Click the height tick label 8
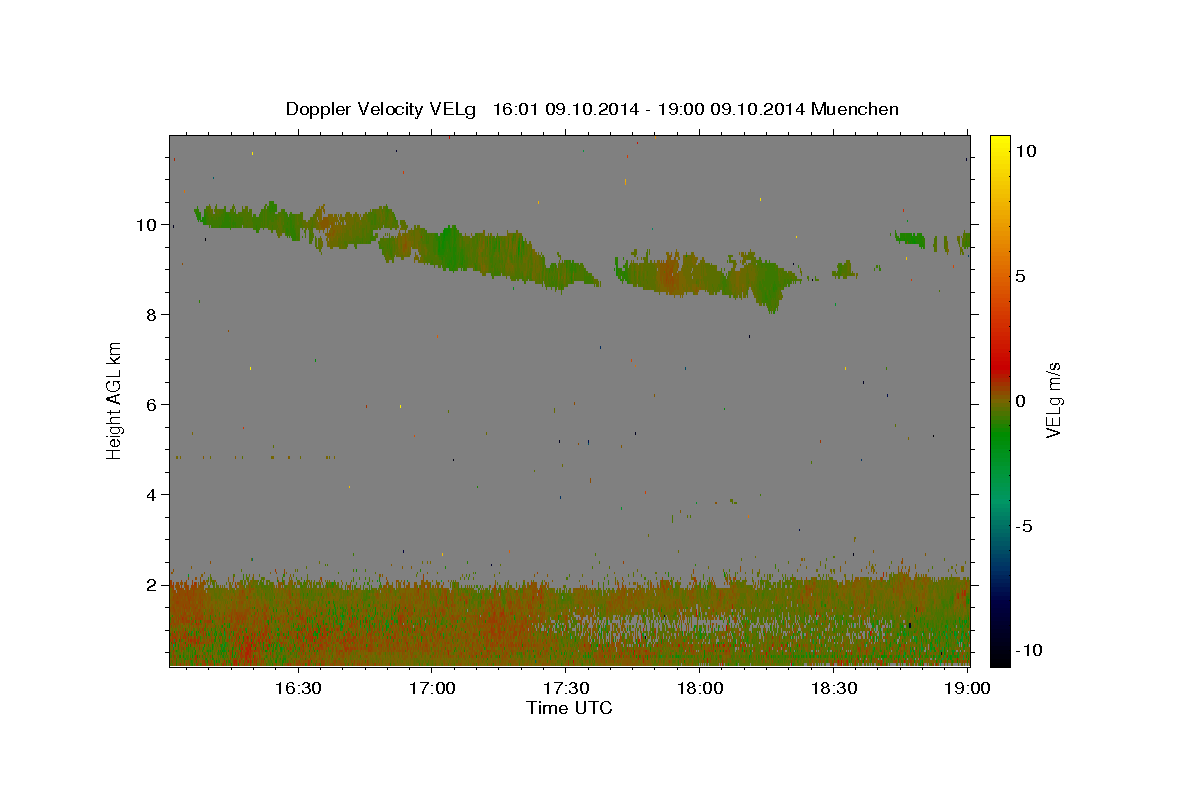The width and height of the screenshot is (1200, 800). (153, 315)
